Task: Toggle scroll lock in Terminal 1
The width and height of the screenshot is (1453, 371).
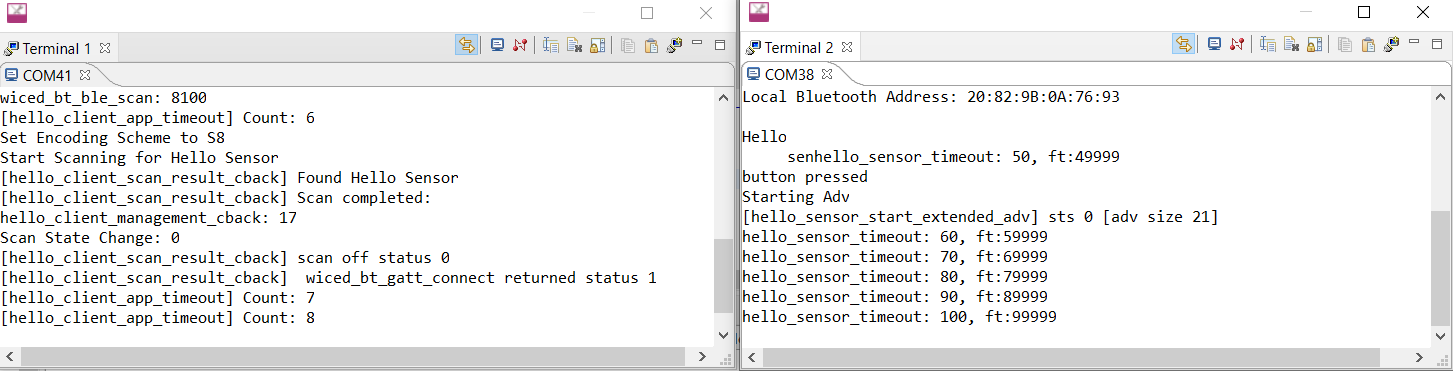Action: (x=598, y=45)
